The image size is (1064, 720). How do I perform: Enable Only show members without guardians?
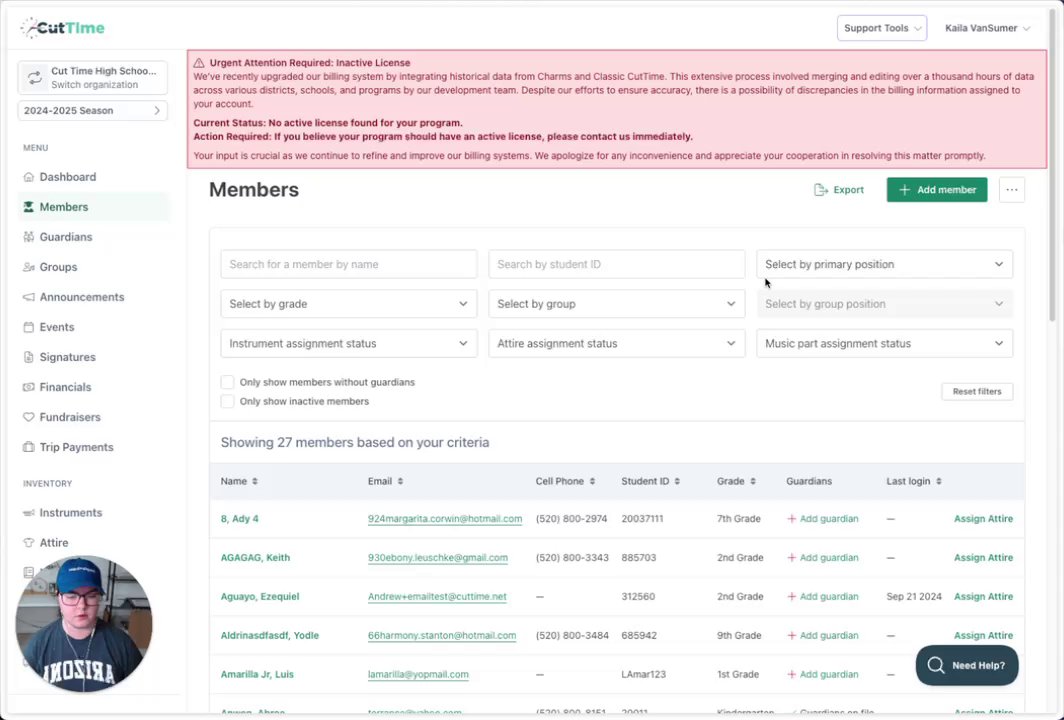(228, 382)
